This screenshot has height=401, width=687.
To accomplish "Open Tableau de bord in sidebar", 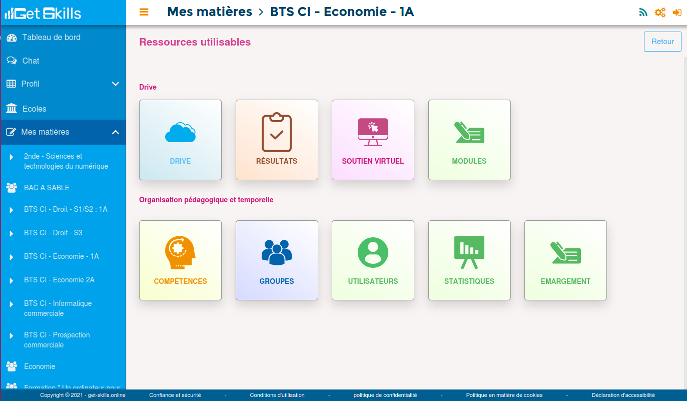I will [x=50, y=37].
